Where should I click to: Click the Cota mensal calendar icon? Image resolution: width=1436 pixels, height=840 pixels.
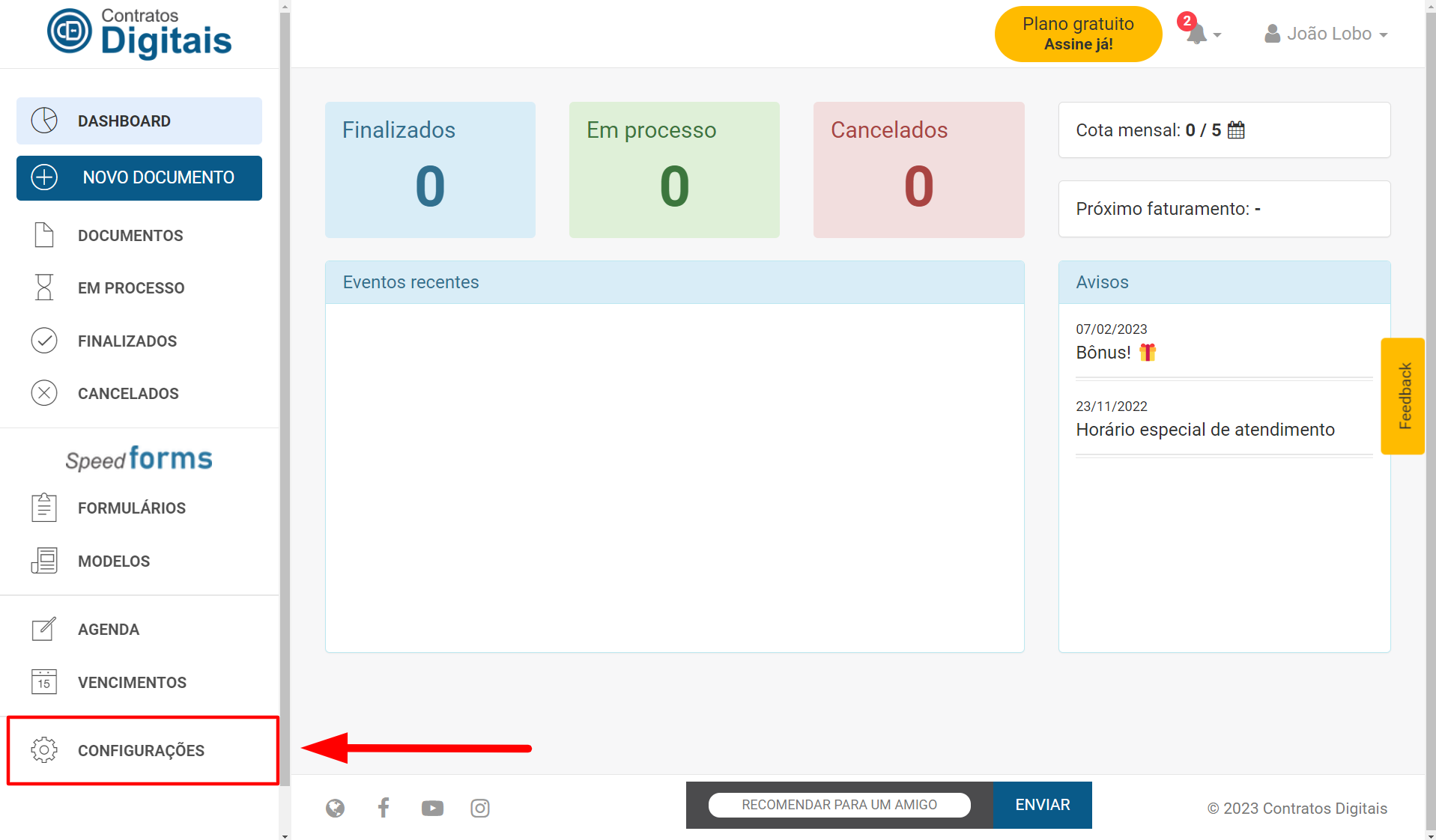click(1236, 130)
